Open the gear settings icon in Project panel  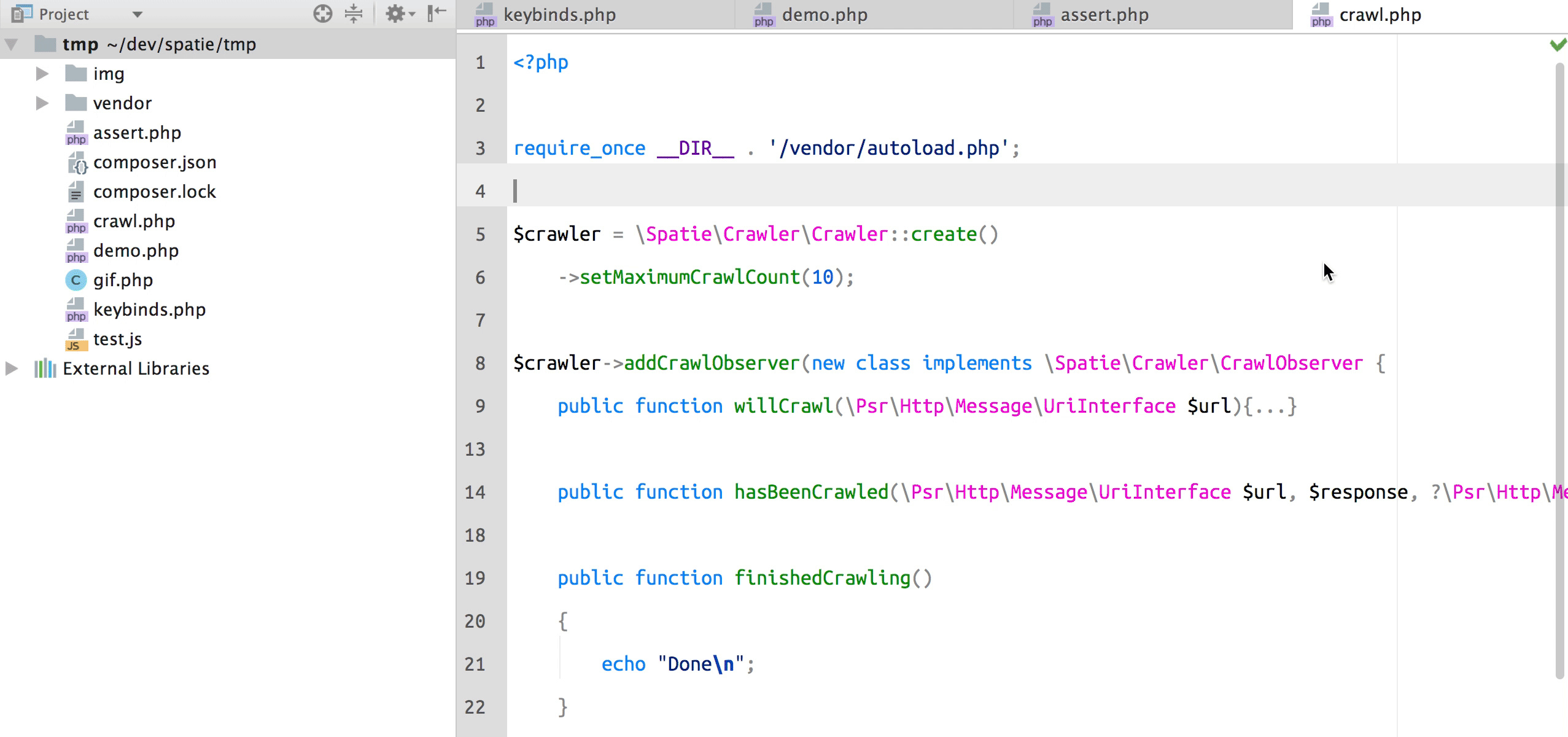pos(396,14)
